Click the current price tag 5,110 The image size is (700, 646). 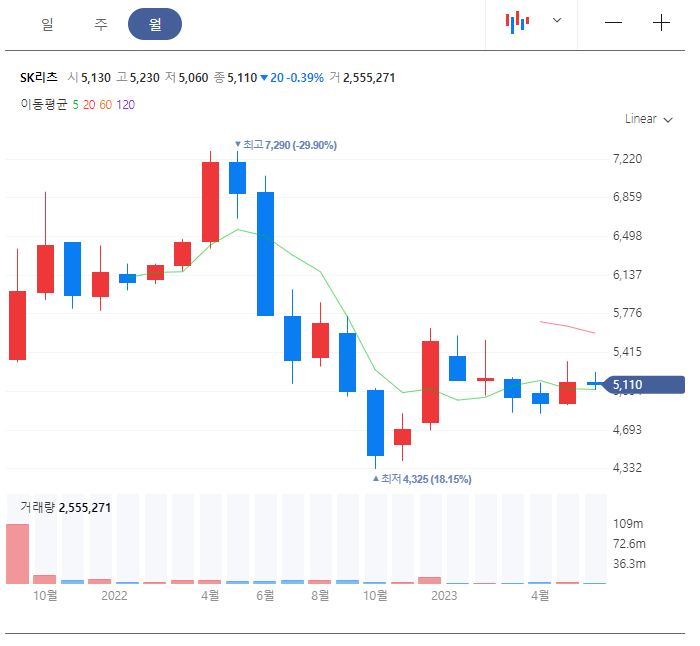tap(644, 385)
